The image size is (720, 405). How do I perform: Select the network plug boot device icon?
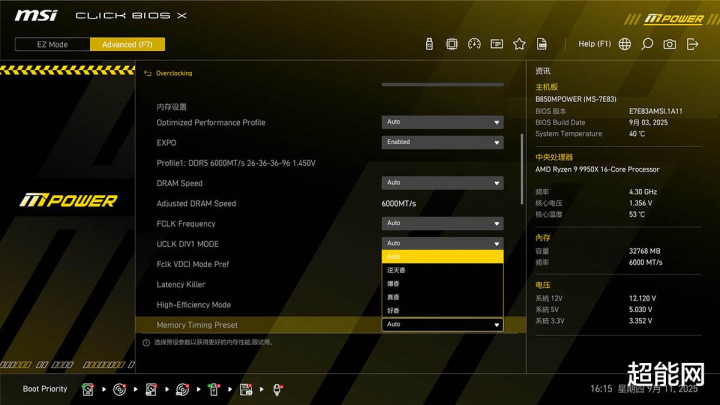click(x=277, y=389)
